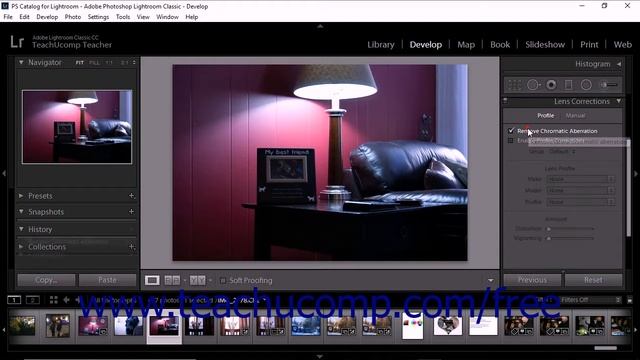This screenshot has height=360, width=640.
Task: Open toolbar content dropdown arrow
Action: (491, 280)
